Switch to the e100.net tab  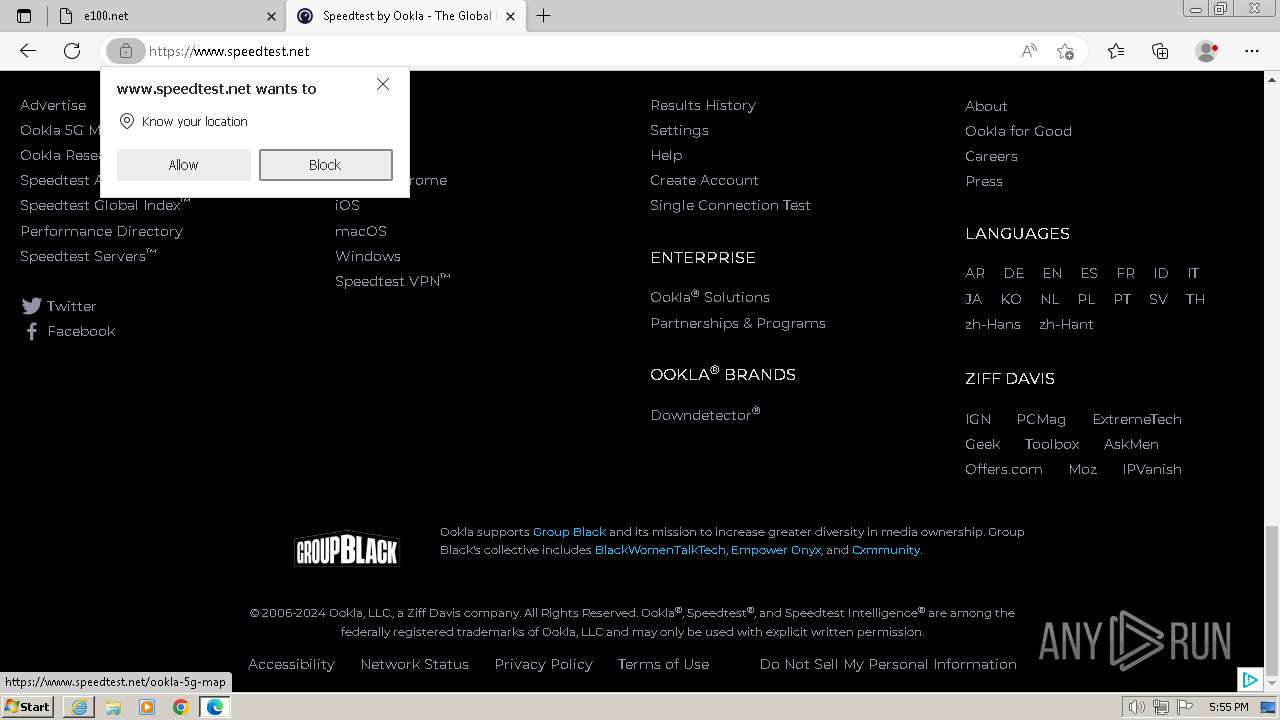[168, 16]
